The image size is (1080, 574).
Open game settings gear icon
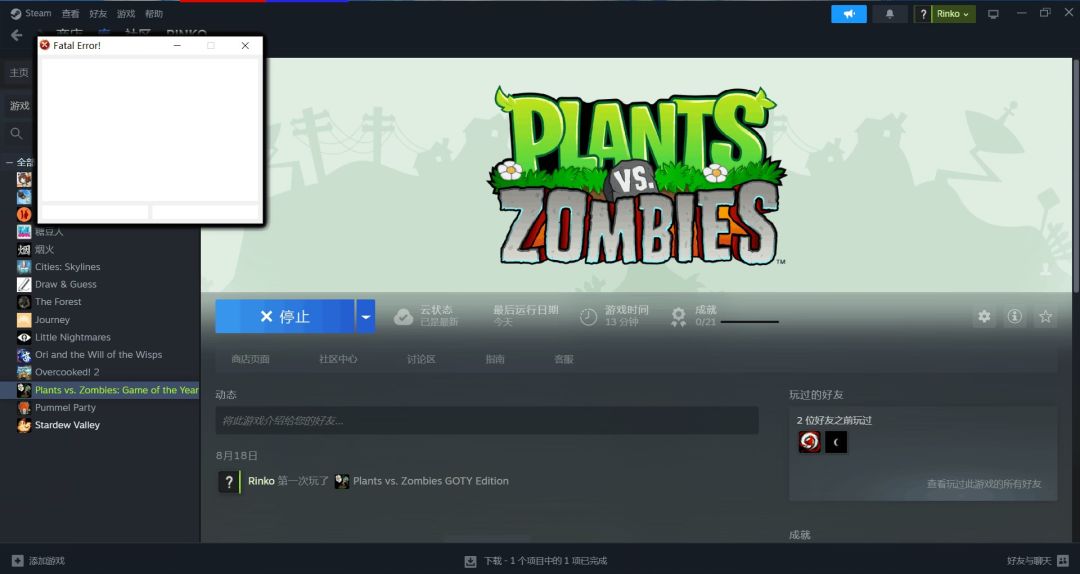tap(984, 316)
